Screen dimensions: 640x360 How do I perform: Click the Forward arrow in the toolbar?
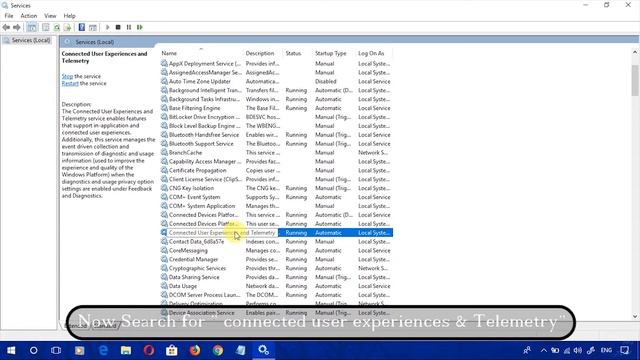17,27
